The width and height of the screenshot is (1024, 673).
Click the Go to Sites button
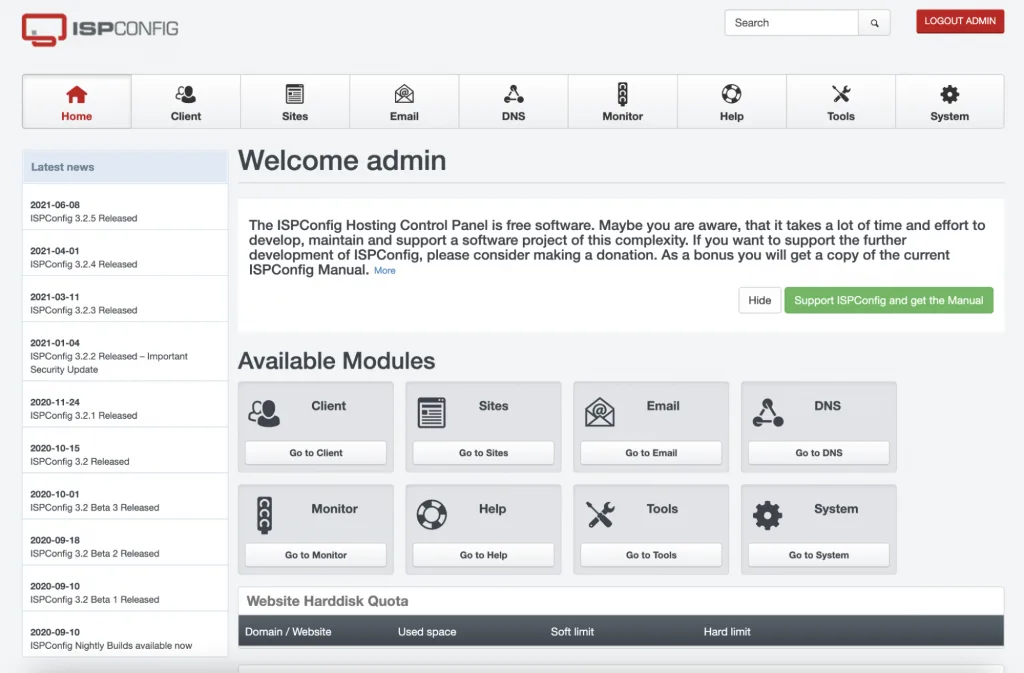[483, 452]
